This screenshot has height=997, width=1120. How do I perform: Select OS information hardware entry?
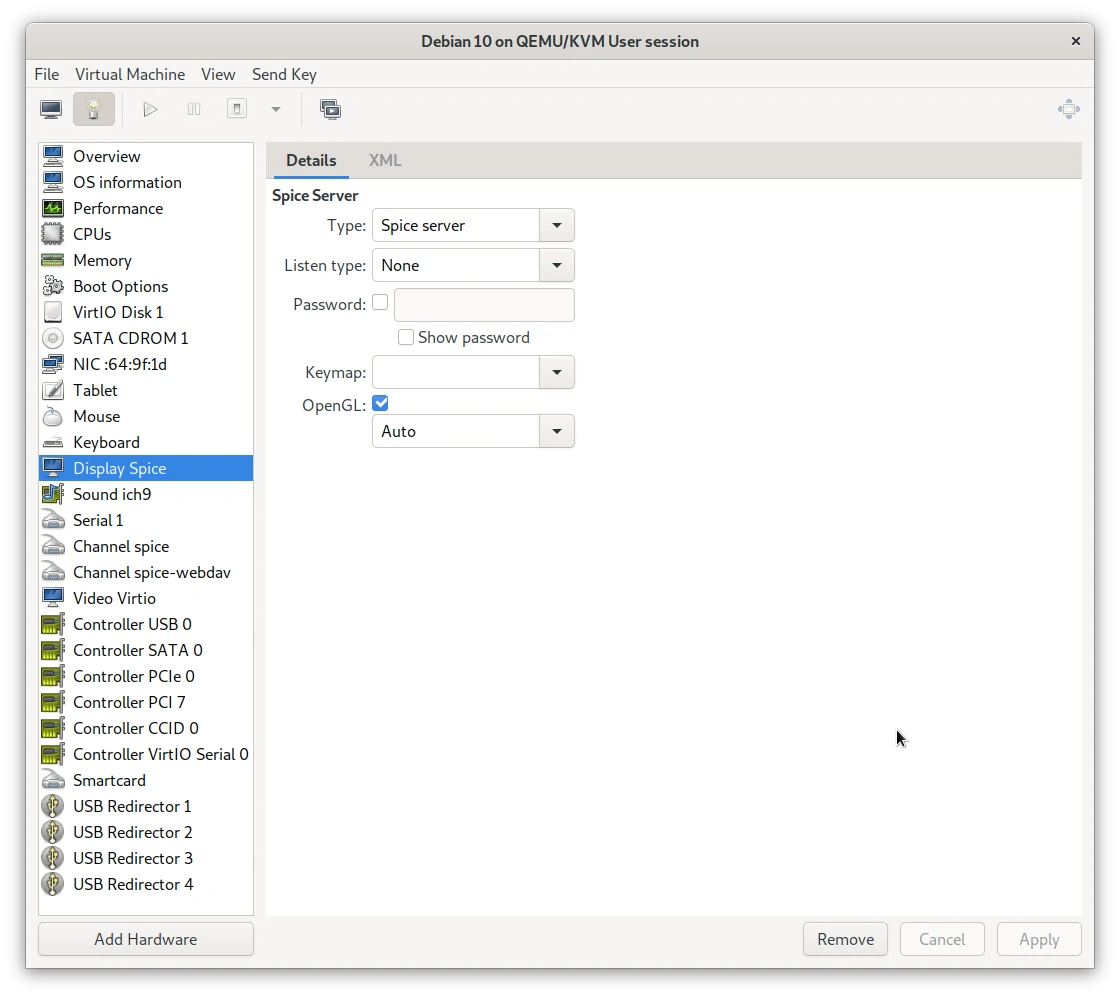[146, 182]
